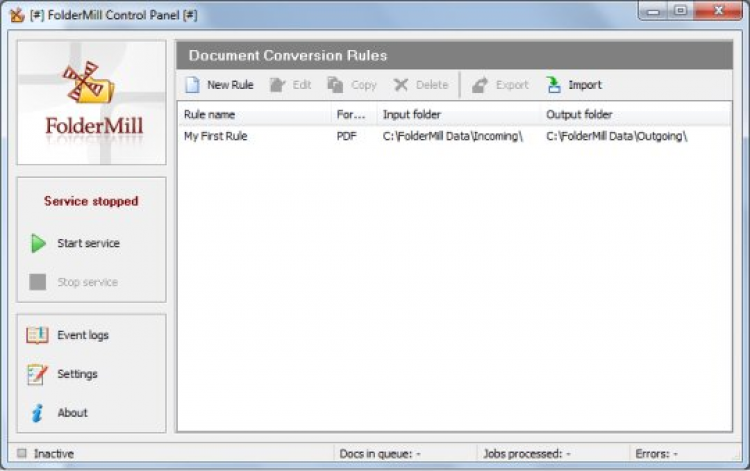
Task: Click the Edit rule icon
Action: point(277,85)
